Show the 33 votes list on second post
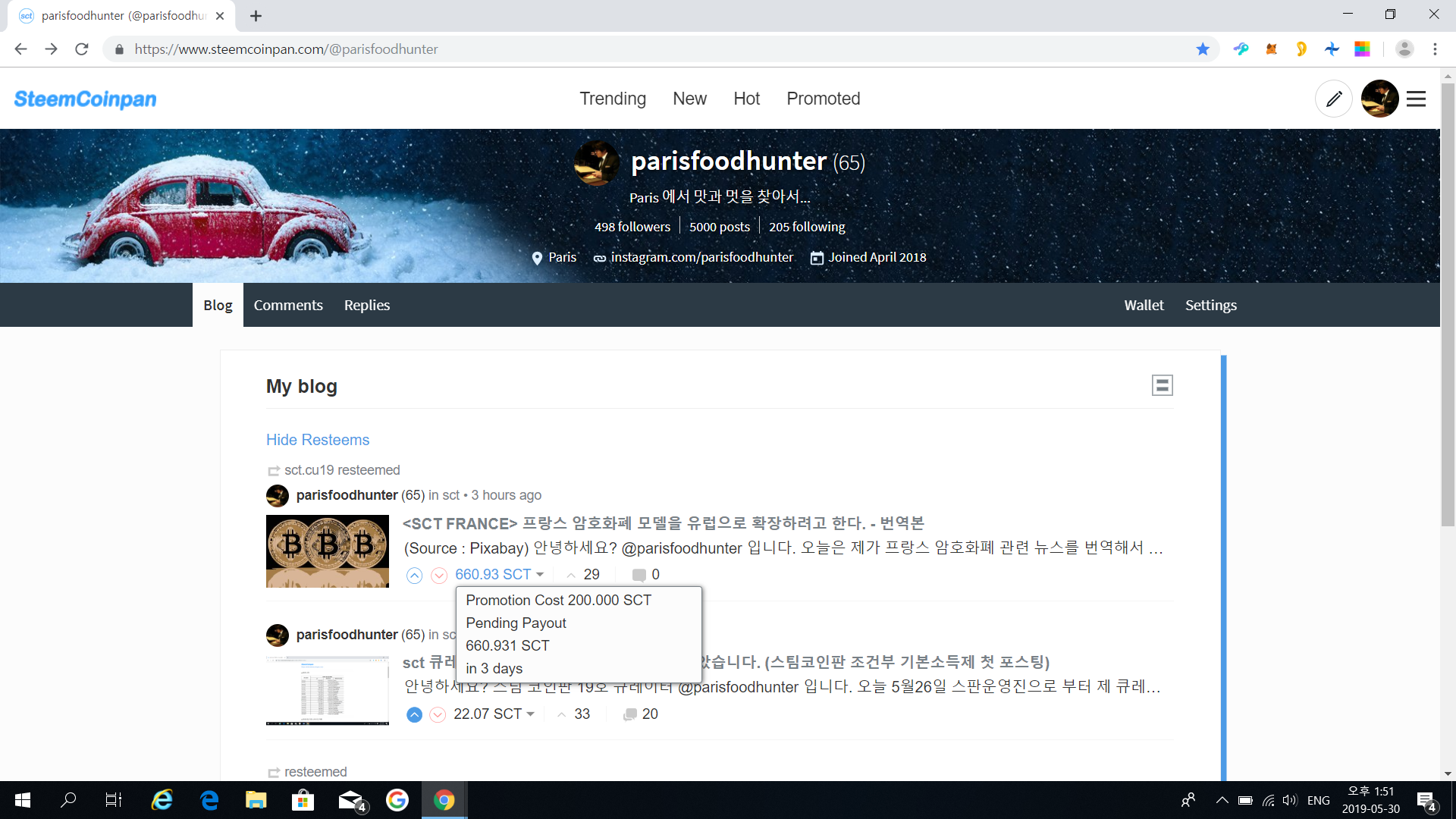Screen dimensions: 1456x819 [574, 714]
